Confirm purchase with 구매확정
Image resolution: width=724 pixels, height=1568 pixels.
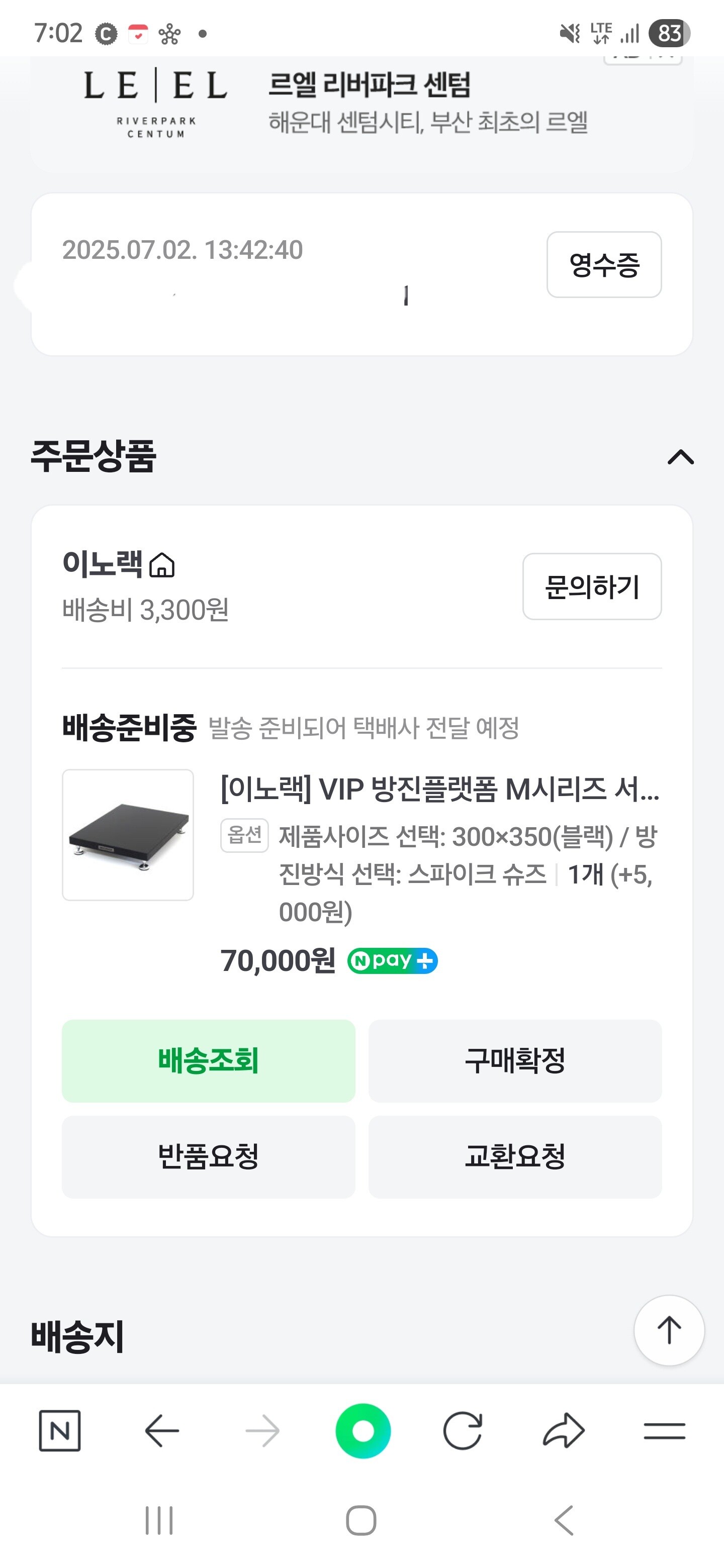click(x=515, y=1061)
